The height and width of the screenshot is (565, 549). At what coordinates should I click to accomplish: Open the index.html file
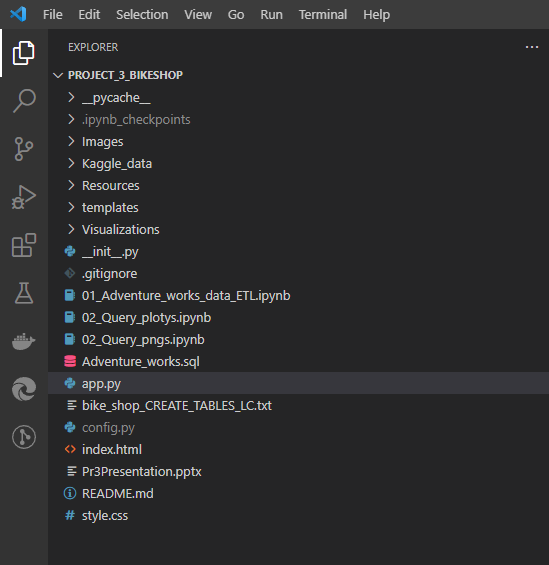[112, 450]
